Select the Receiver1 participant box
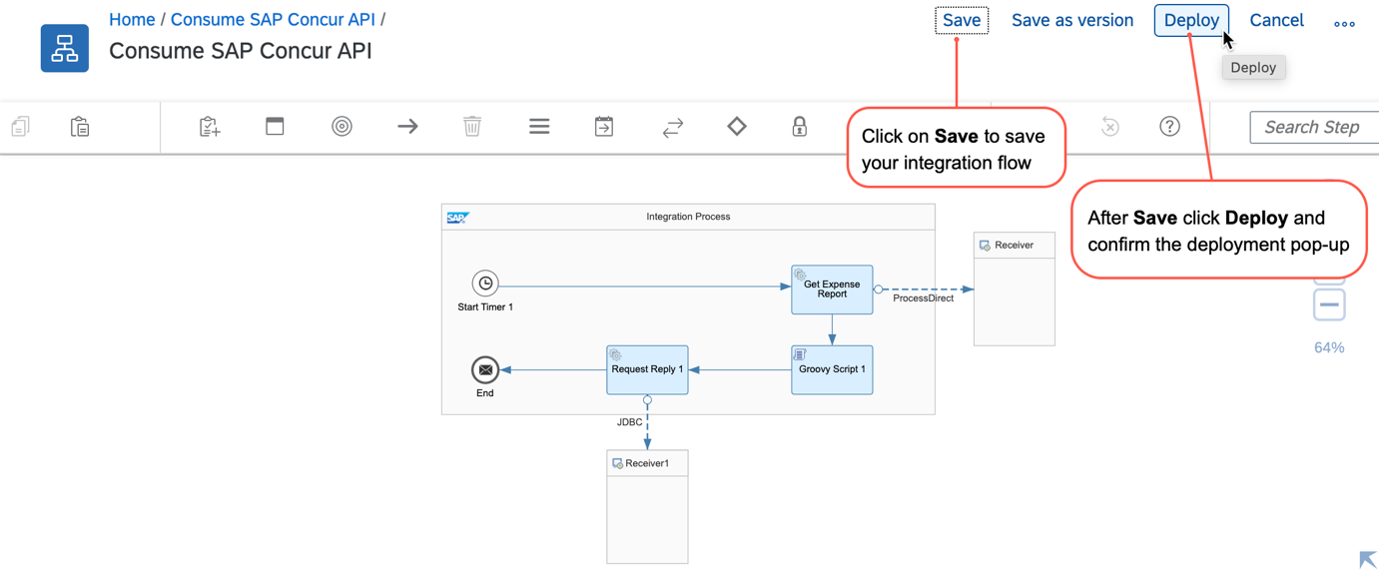This screenshot has width=1384, height=574. click(647, 507)
